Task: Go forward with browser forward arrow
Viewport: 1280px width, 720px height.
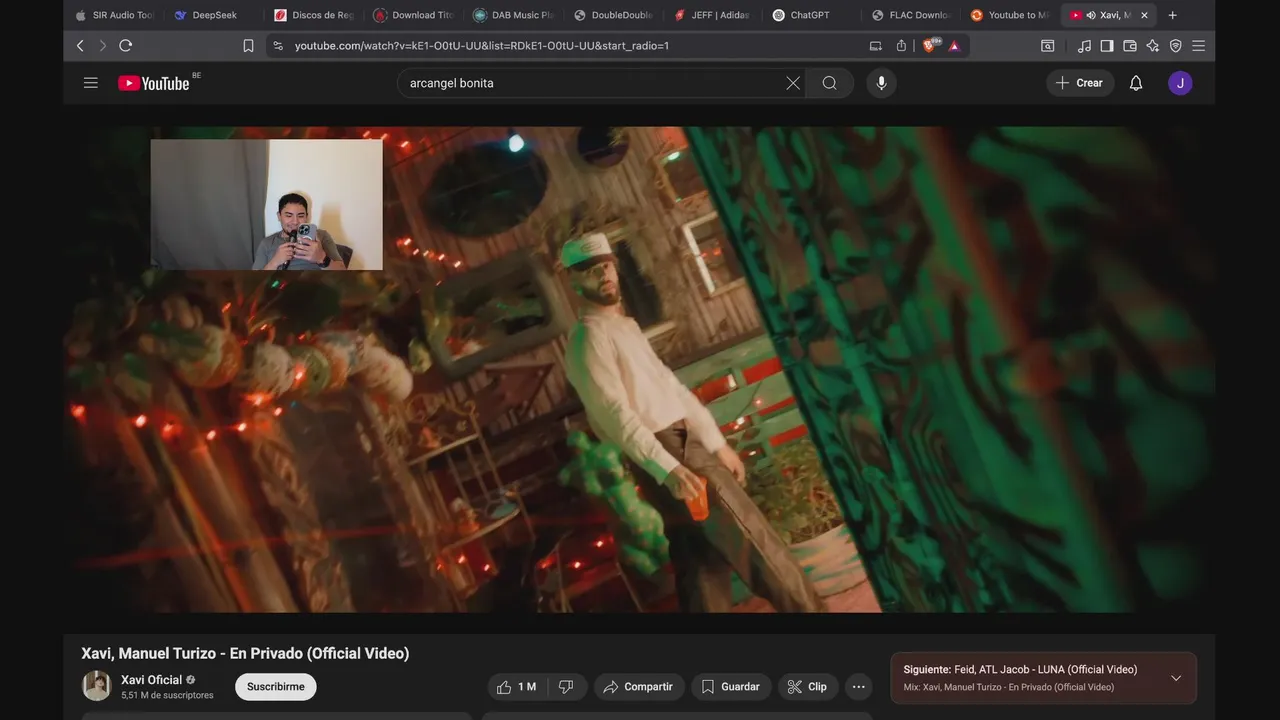Action: click(102, 46)
